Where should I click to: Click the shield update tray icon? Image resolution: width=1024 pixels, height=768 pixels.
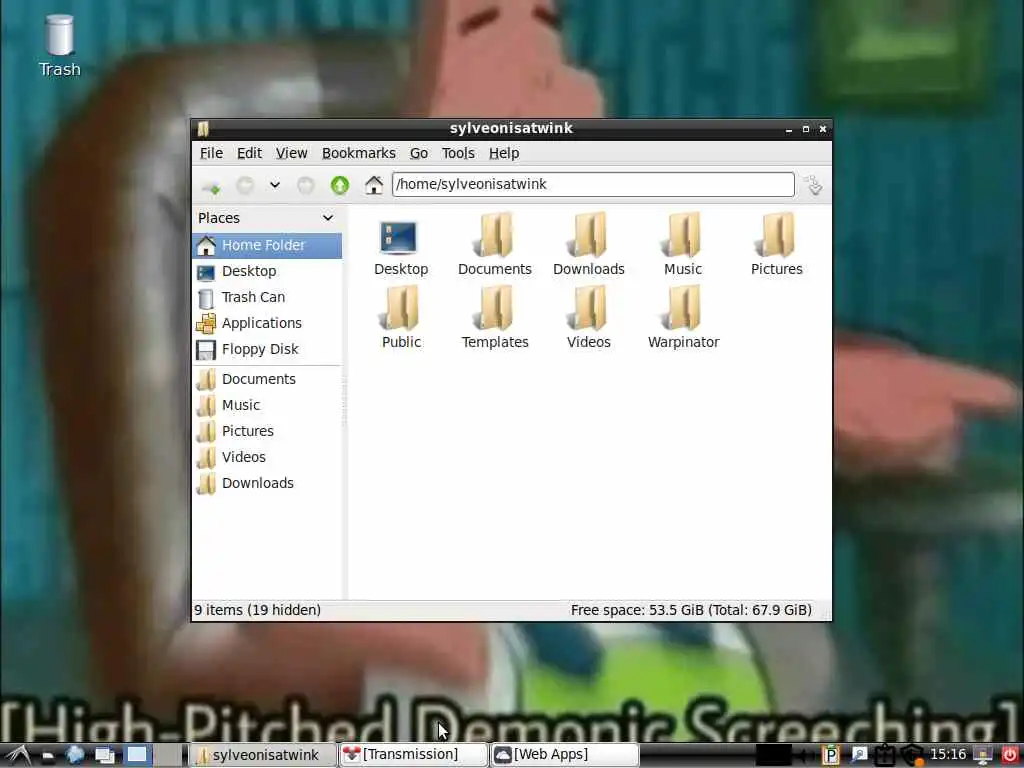click(912, 756)
